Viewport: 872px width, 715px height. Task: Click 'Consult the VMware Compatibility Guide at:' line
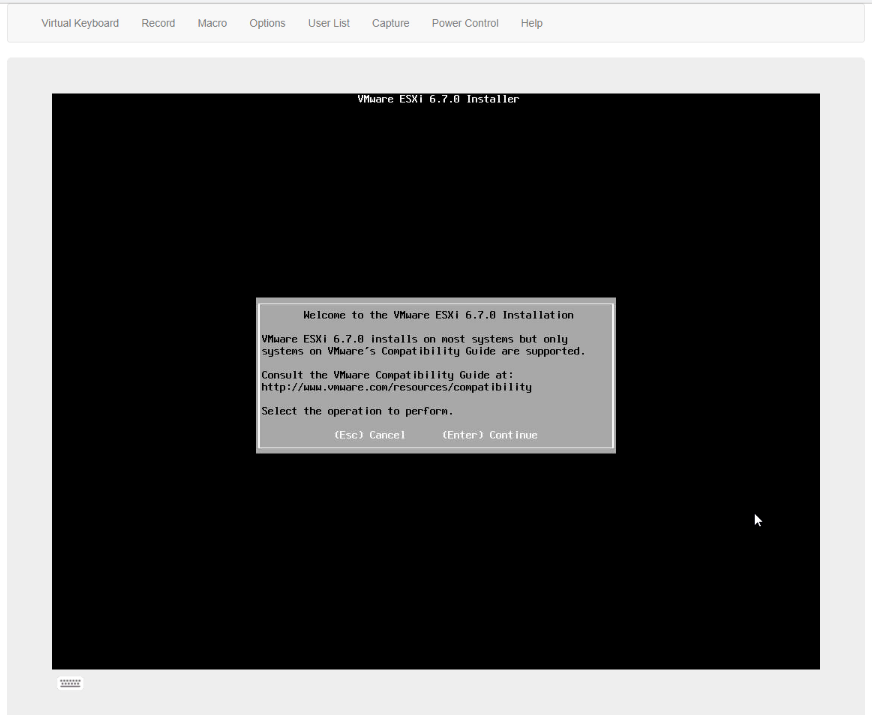(388, 375)
